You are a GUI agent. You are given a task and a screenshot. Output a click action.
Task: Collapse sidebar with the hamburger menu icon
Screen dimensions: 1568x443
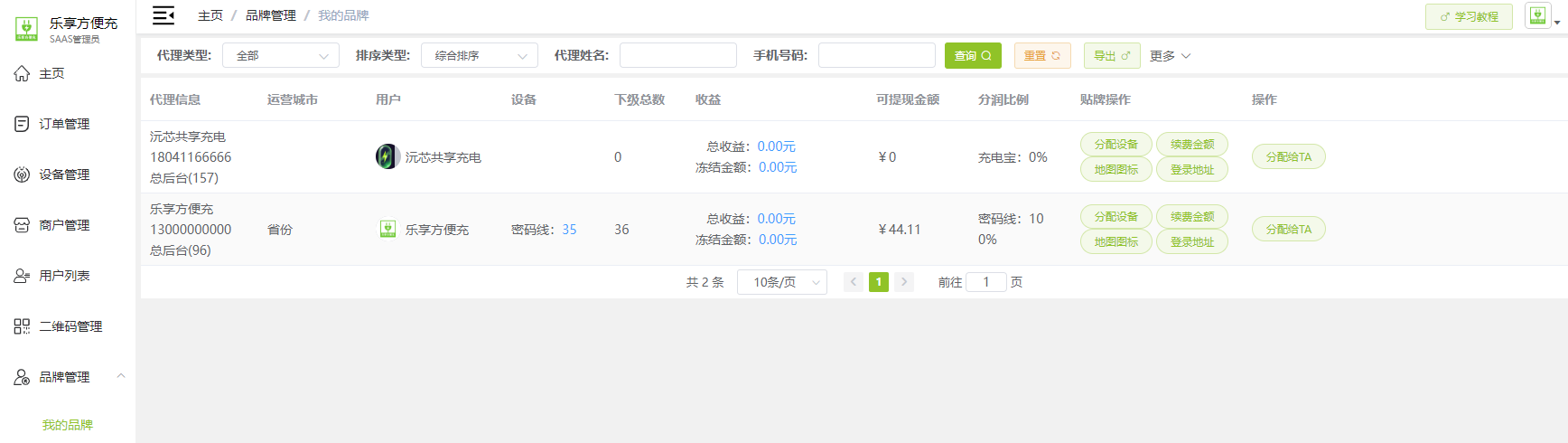[x=163, y=15]
